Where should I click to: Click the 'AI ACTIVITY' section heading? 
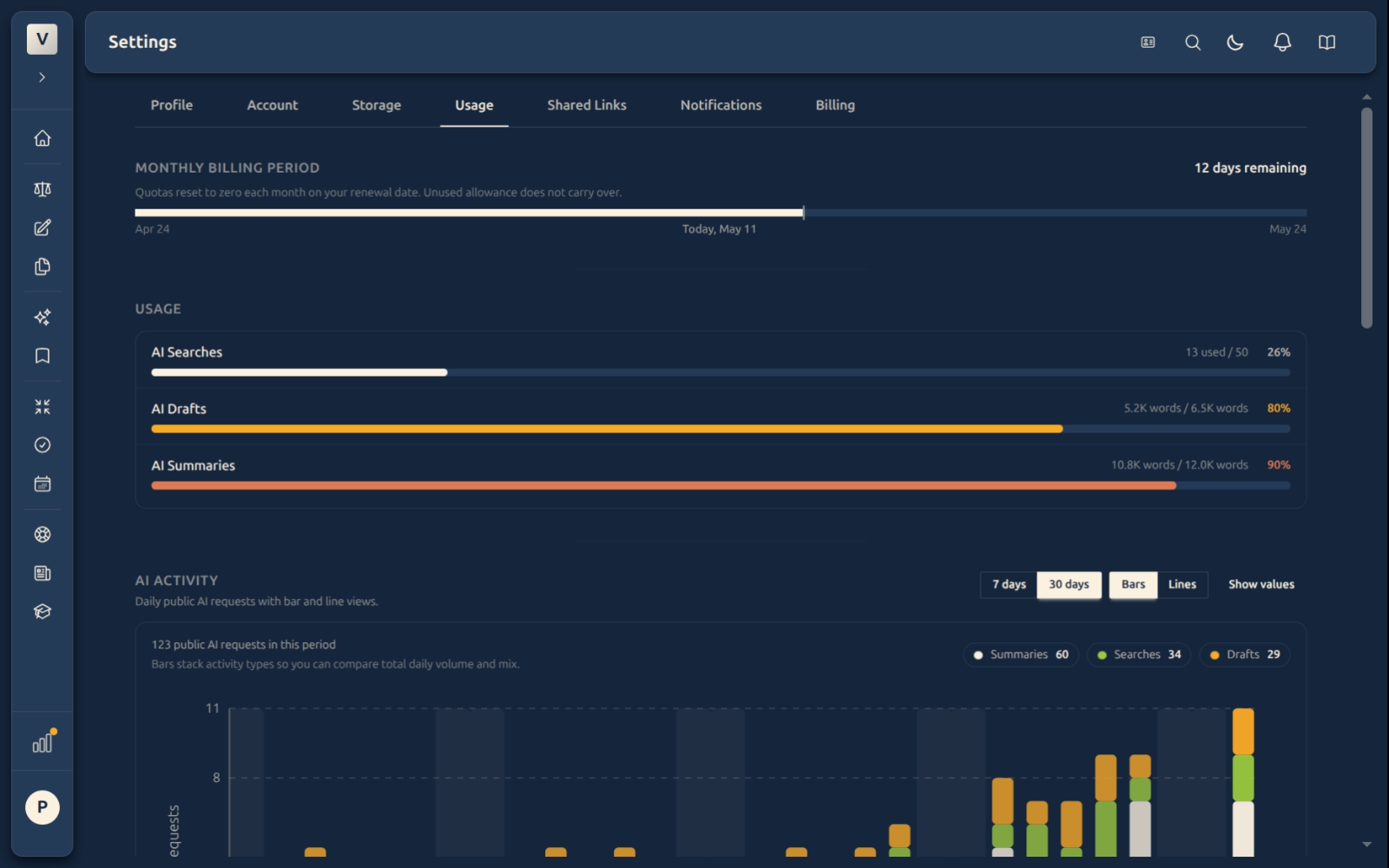(x=176, y=581)
